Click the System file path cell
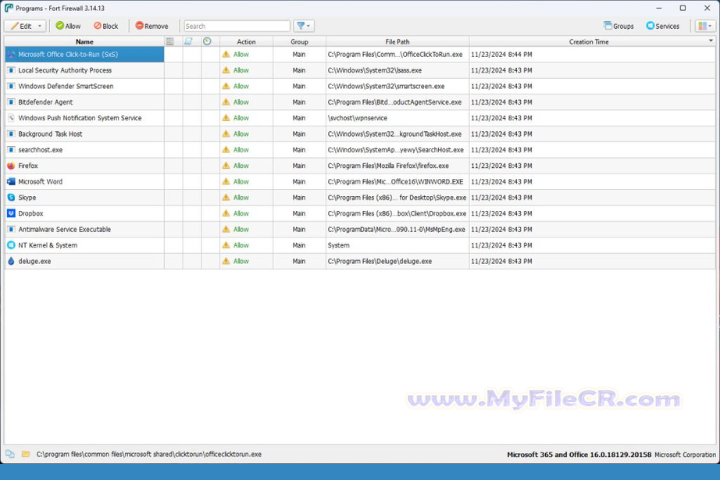Screen dimensions: 720x480 pyautogui.click(x=397, y=245)
